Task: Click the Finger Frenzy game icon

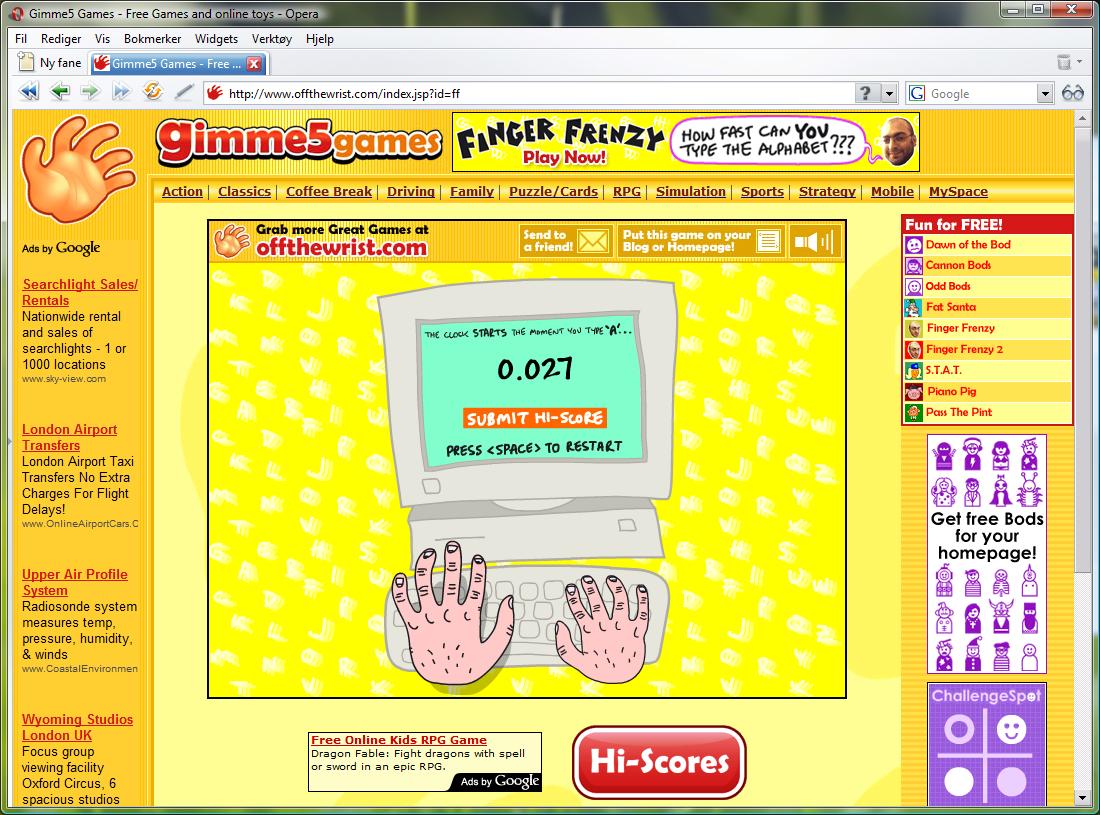Action: (913, 329)
